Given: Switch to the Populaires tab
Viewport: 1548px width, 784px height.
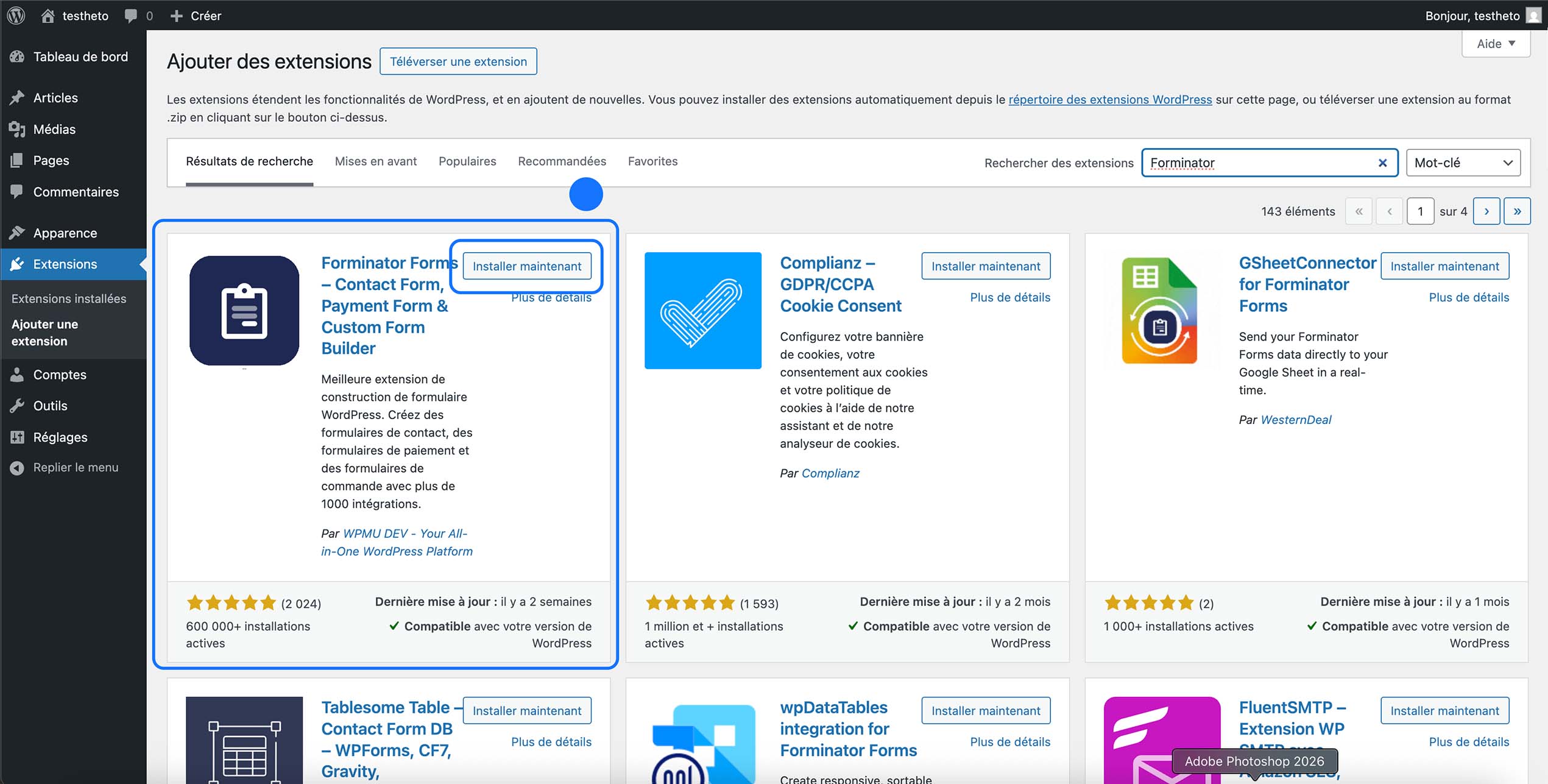Looking at the screenshot, I should point(467,161).
